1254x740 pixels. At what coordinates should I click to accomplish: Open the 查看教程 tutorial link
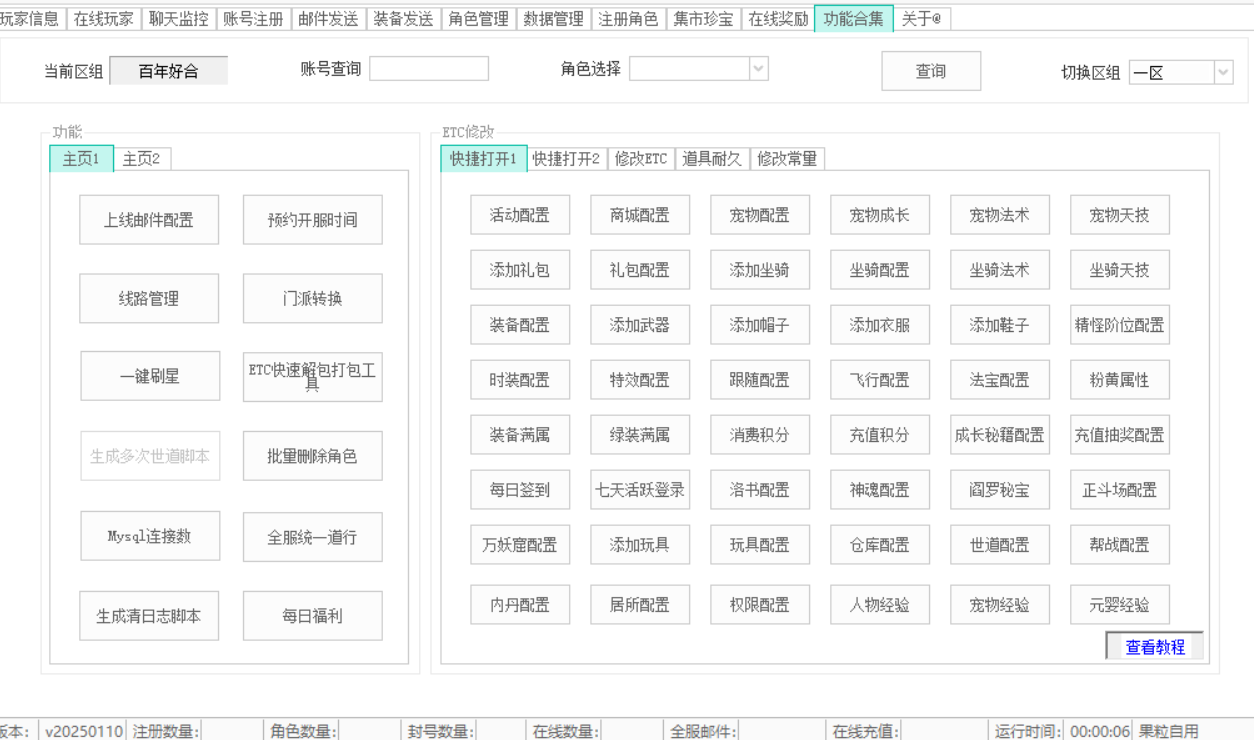click(1153, 646)
